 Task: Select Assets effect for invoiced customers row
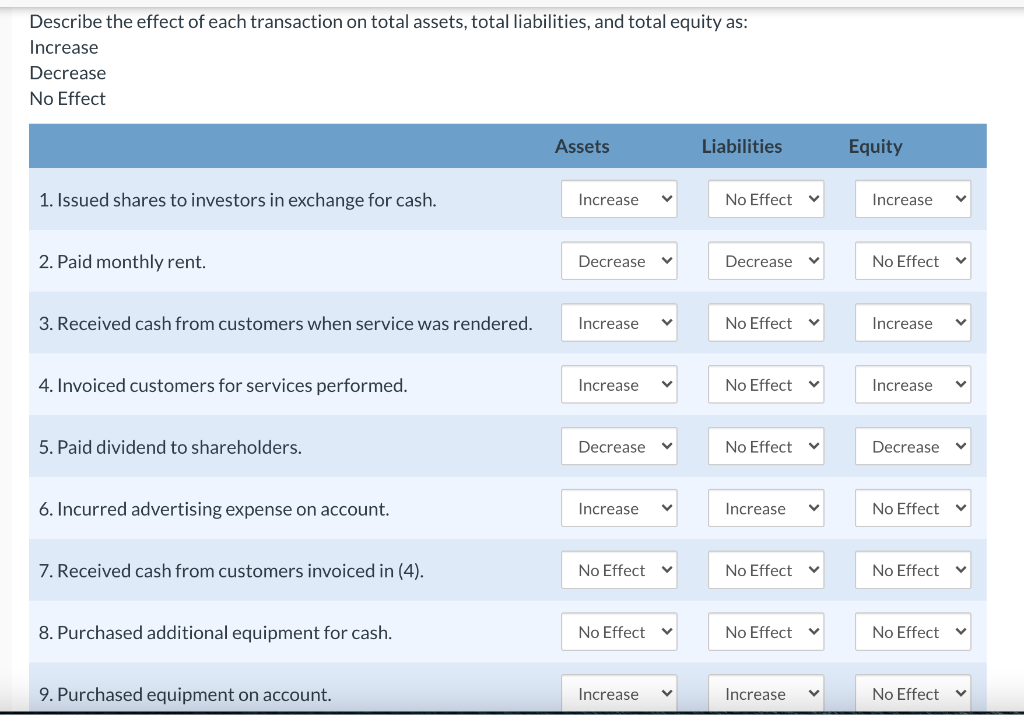[619, 385]
